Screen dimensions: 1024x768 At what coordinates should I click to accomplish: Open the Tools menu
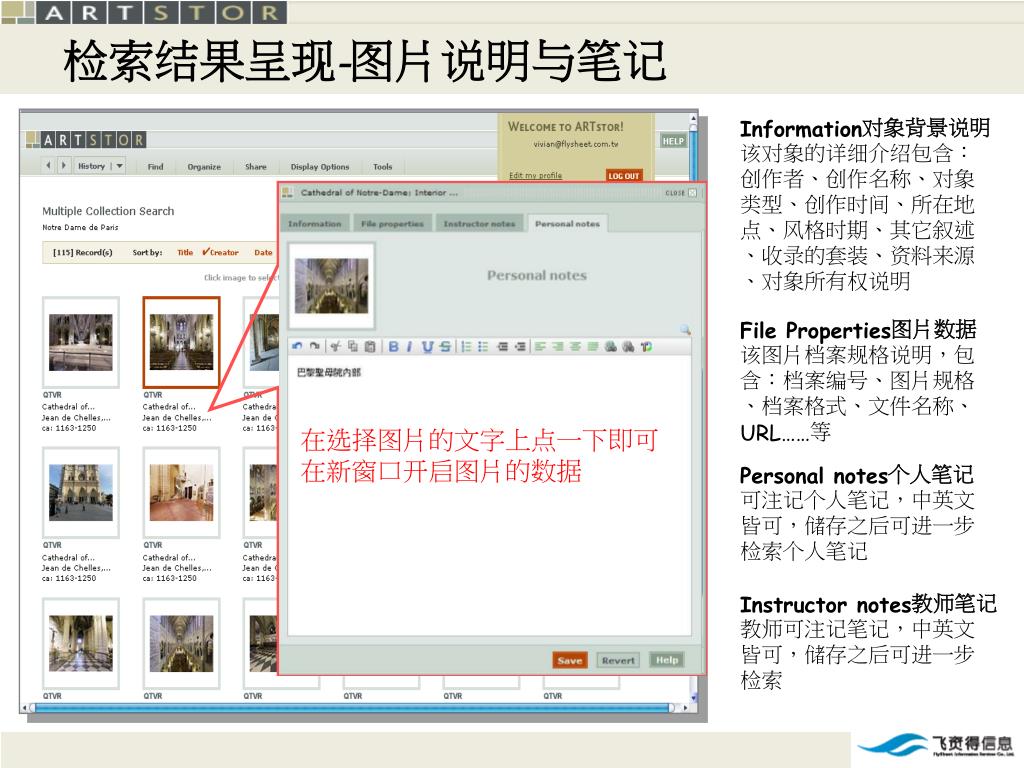click(383, 167)
